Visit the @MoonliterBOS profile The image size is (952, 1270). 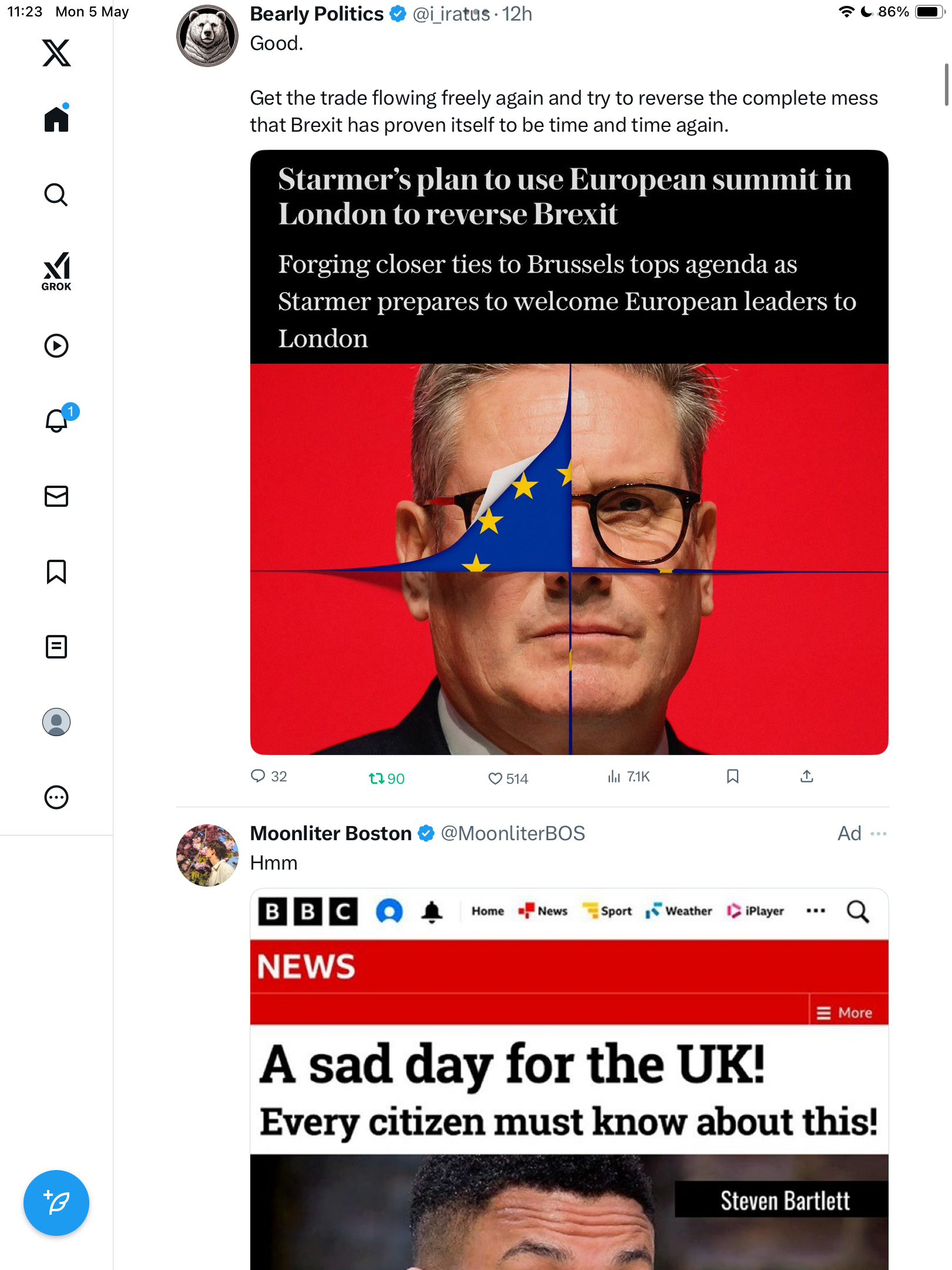(513, 834)
